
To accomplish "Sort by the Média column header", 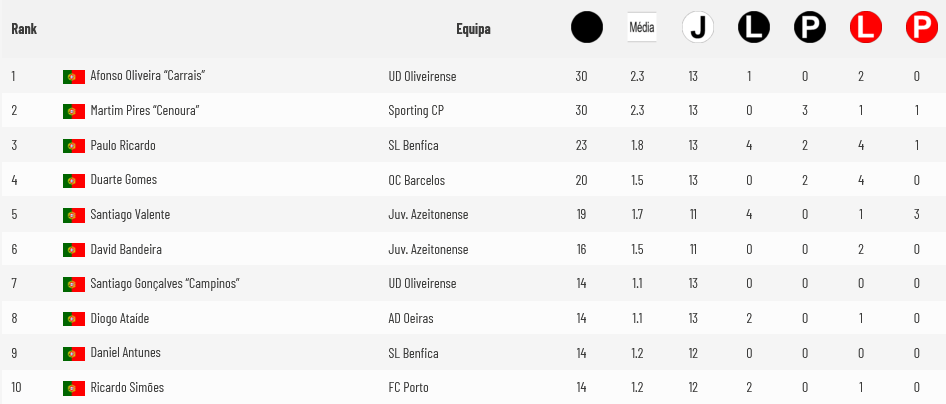I will pos(641,27).
